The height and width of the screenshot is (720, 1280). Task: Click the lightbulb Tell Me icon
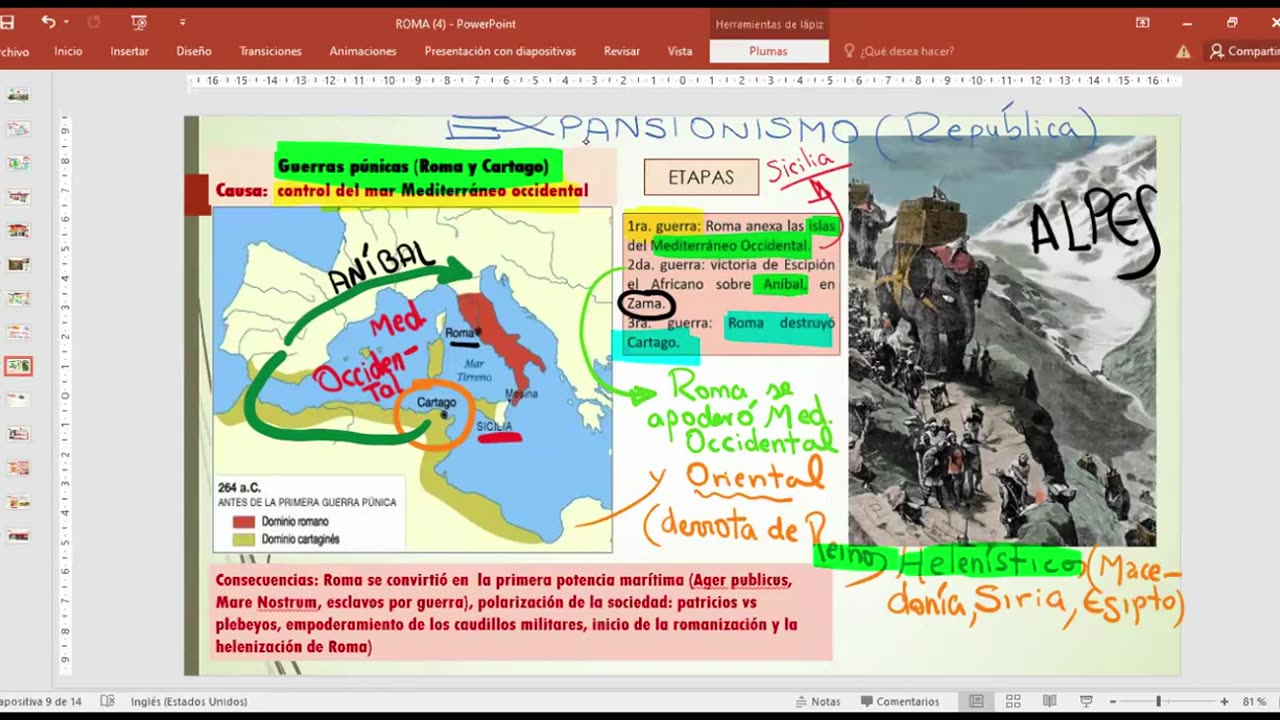(x=849, y=51)
